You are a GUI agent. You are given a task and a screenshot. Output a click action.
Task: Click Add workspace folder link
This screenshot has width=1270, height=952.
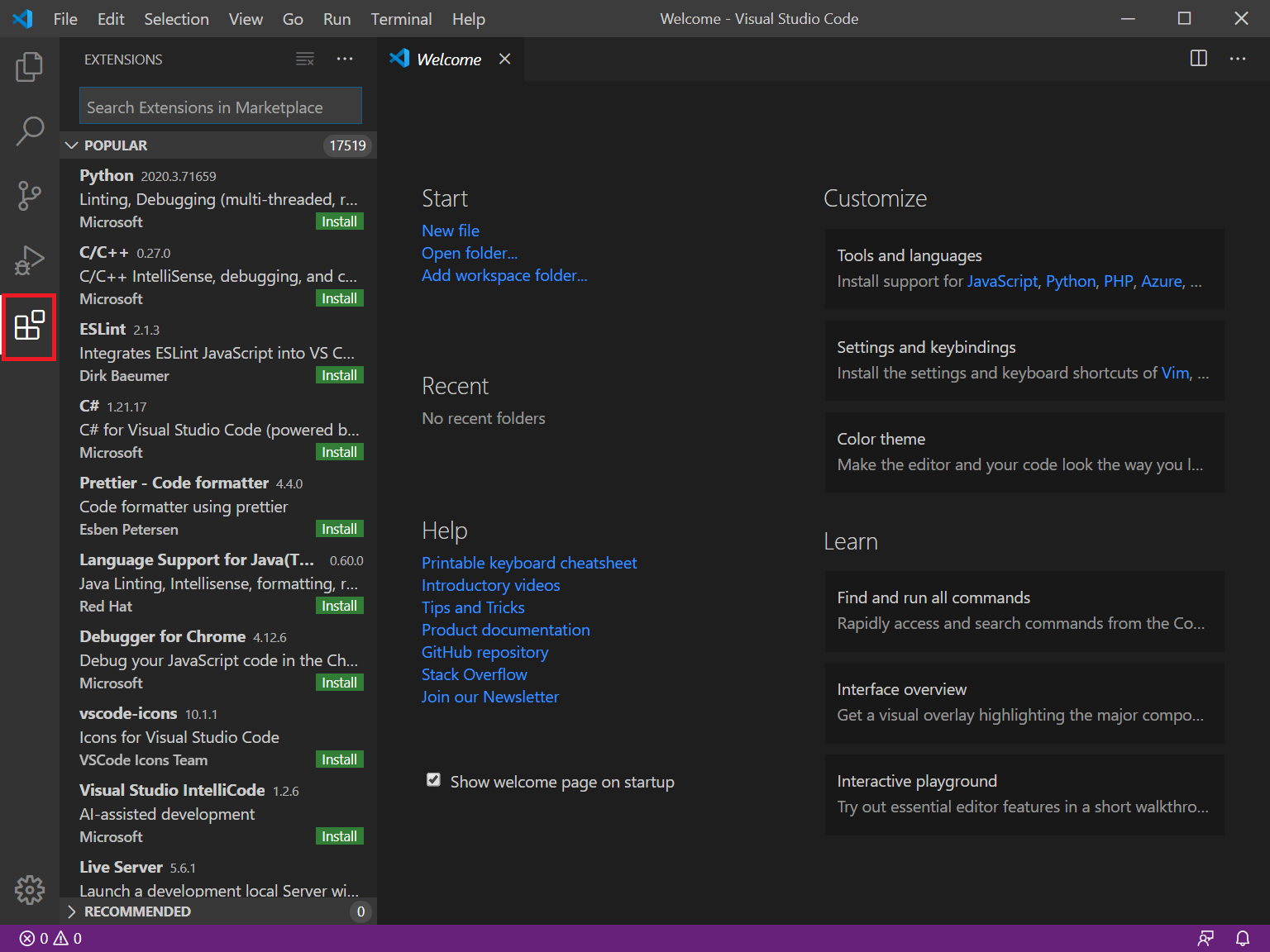(504, 275)
